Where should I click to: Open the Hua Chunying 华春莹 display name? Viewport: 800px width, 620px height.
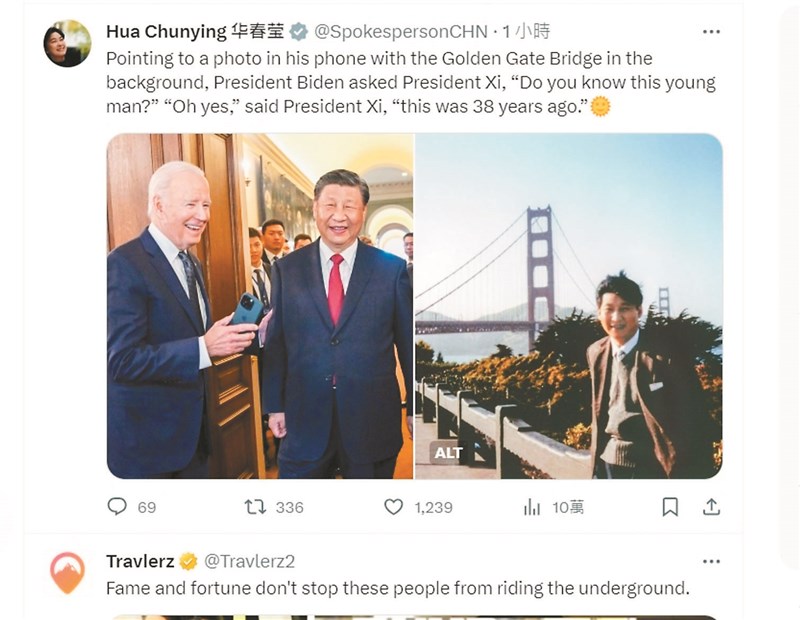click(x=194, y=32)
